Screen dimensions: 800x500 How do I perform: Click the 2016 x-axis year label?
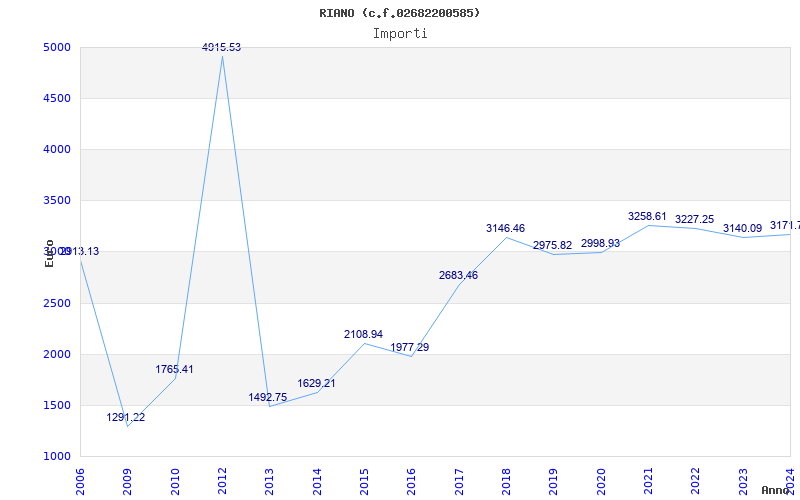(412, 482)
